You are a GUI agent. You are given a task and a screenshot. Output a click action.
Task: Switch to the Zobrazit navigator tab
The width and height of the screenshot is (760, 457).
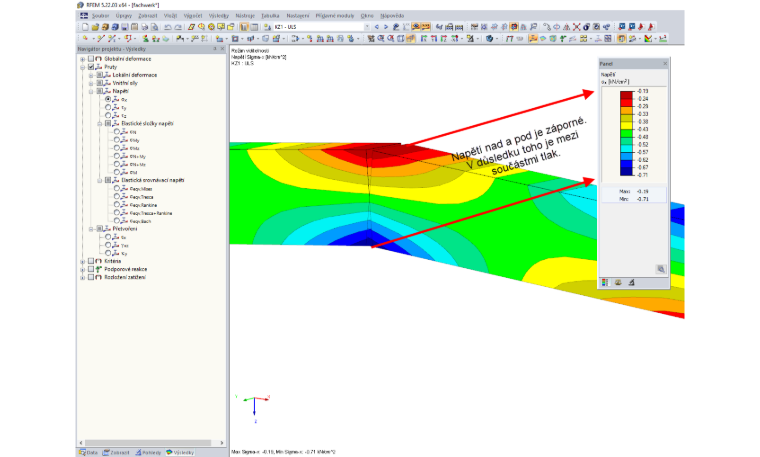116,452
